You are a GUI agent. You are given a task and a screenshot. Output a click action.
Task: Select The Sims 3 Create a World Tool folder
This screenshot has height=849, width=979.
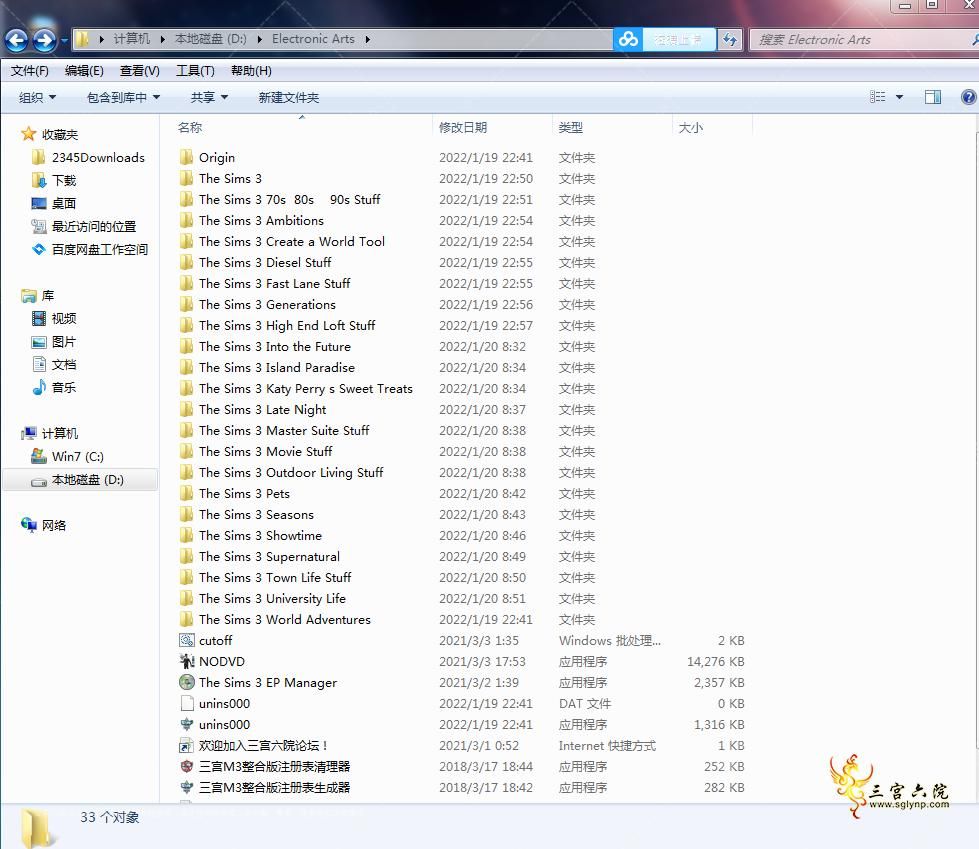[292, 242]
